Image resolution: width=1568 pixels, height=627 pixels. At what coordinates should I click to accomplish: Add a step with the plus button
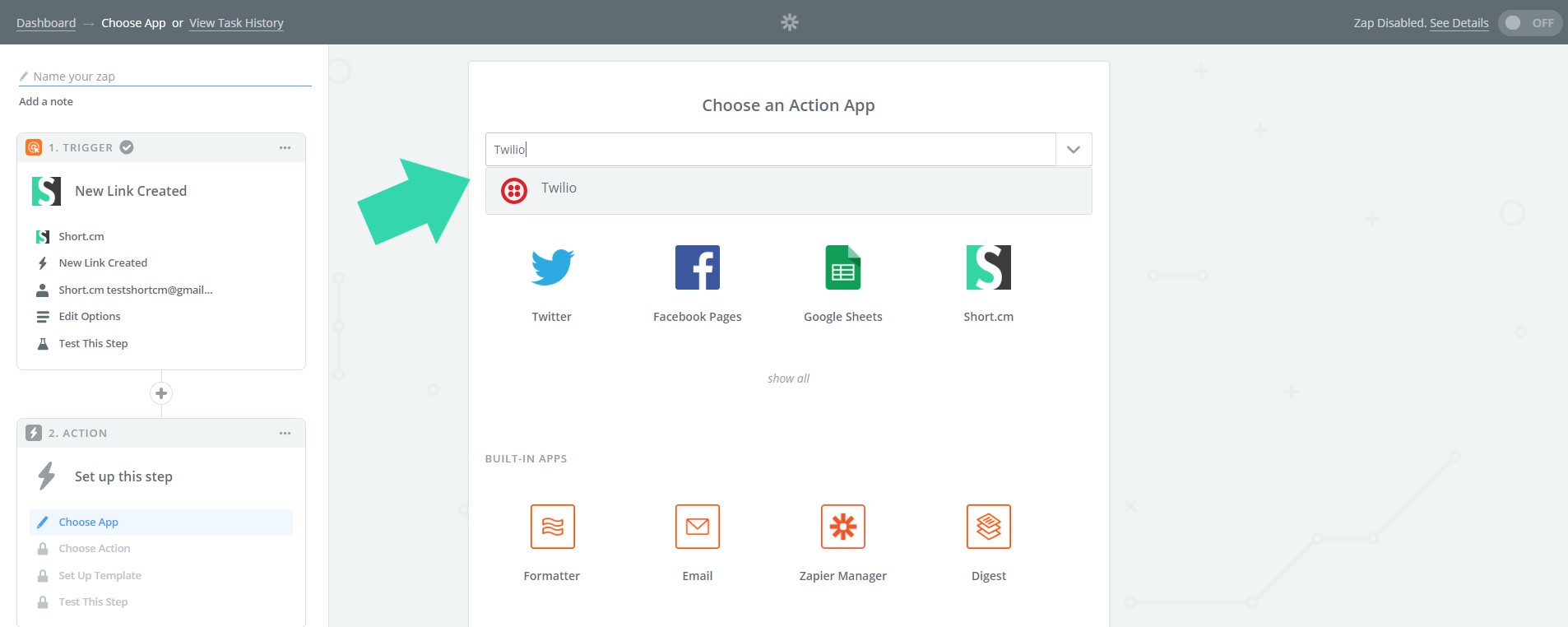pos(161,393)
